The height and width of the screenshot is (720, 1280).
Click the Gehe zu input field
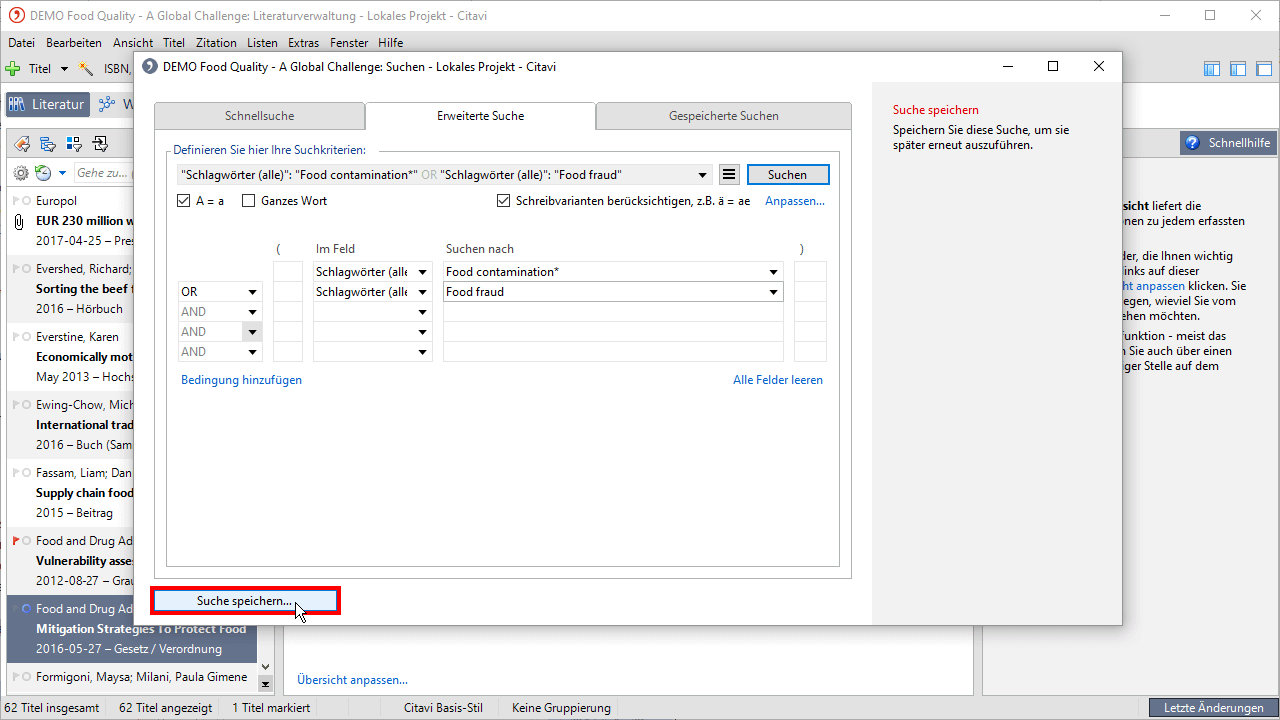point(100,173)
